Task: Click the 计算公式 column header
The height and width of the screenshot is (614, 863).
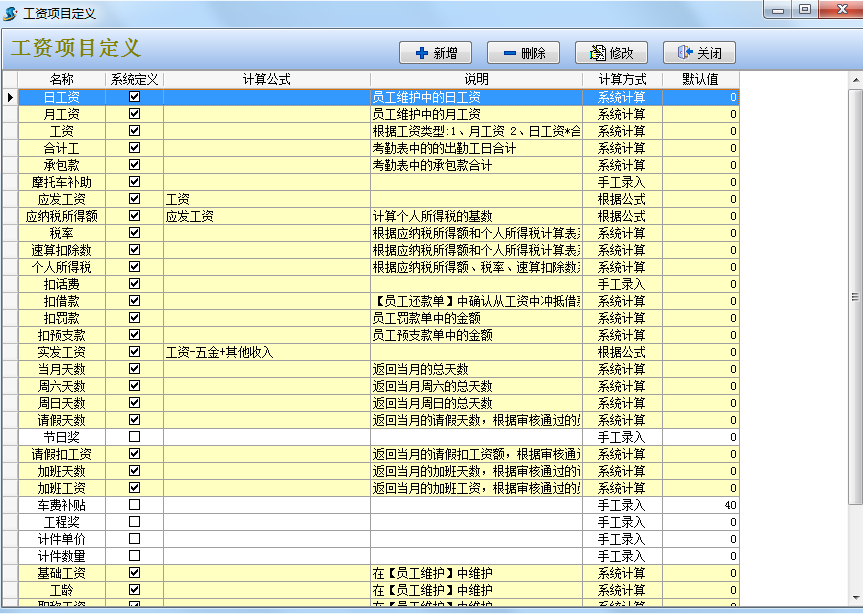Action: pyautogui.click(x=266, y=79)
